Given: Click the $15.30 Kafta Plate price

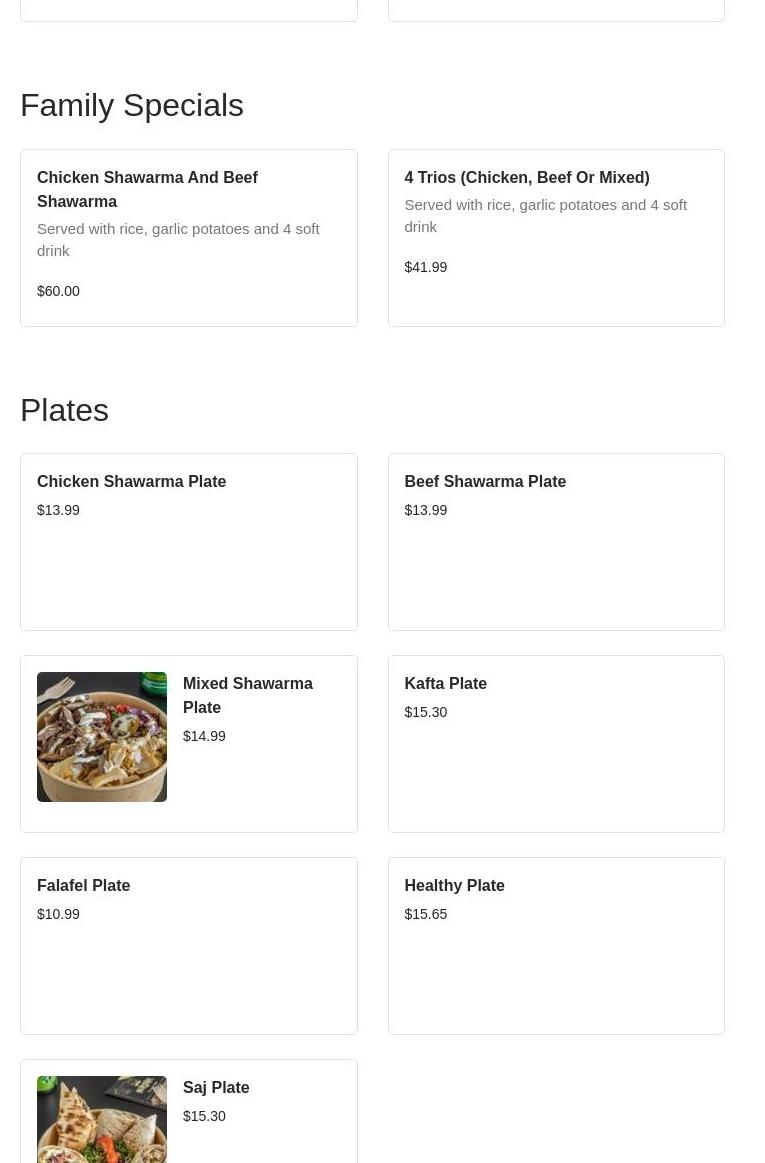Looking at the screenshot, I should [x=425, y=712].
